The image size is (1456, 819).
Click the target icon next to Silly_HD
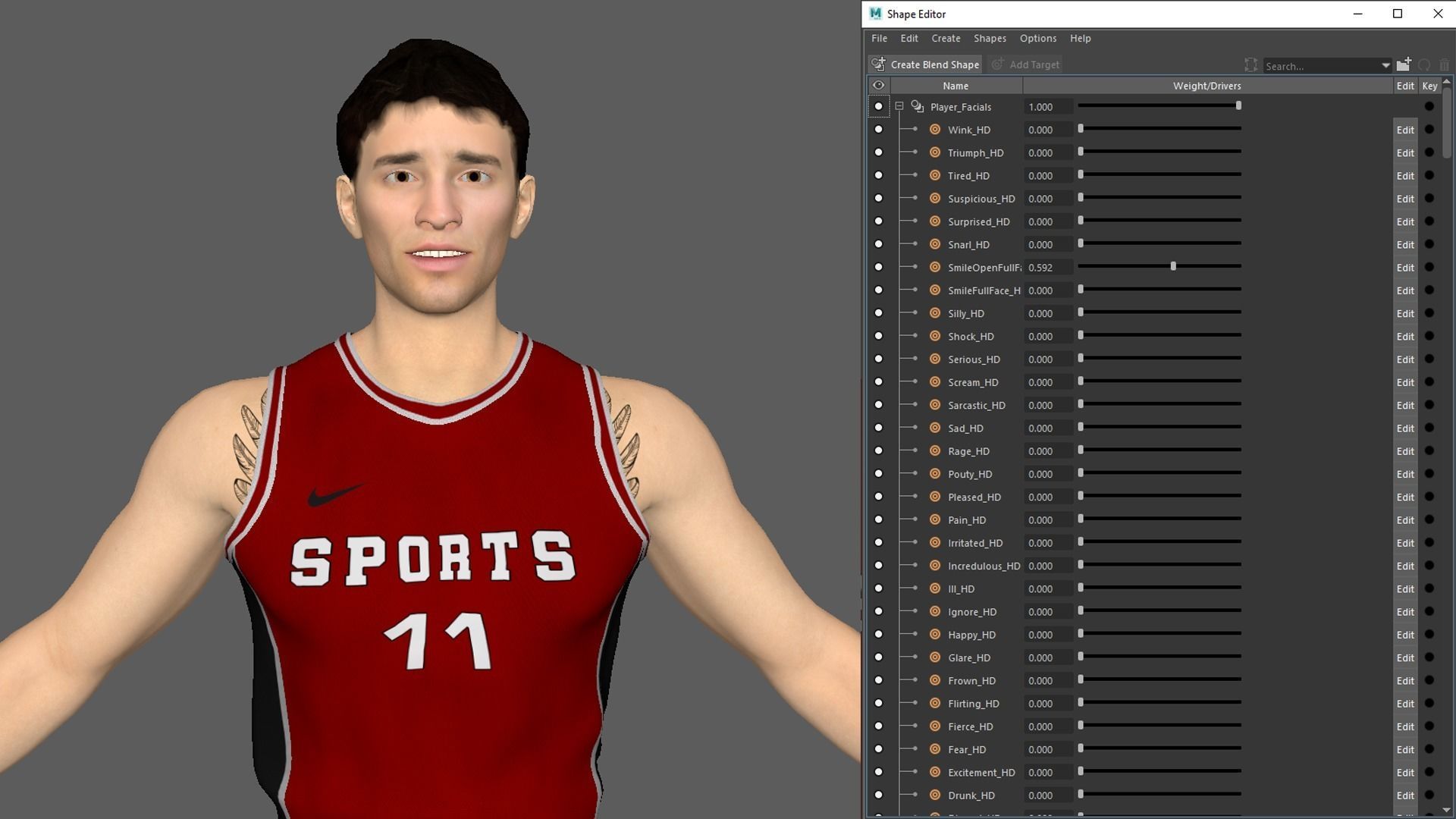click(935, 313)
